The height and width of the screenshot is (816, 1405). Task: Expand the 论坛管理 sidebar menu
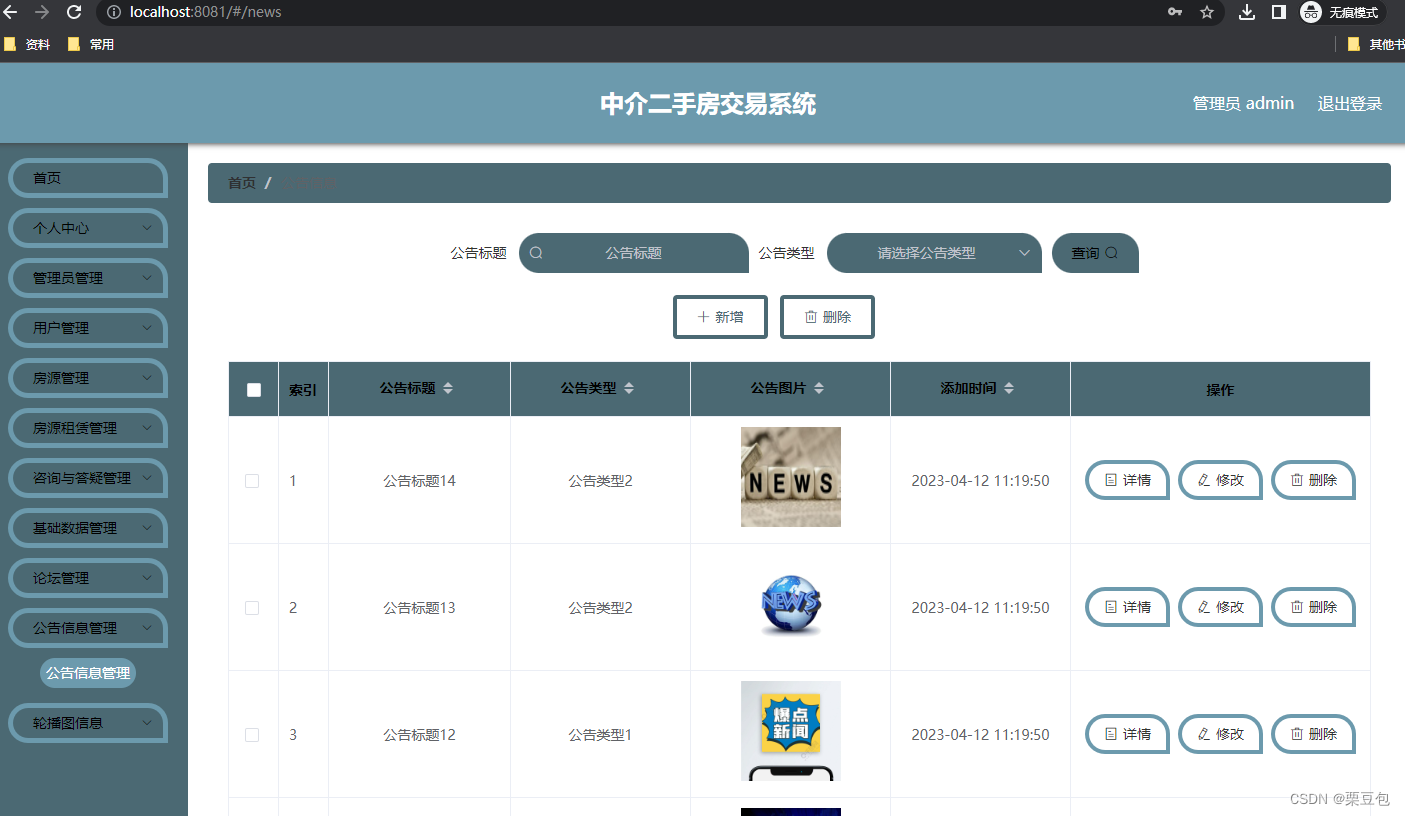click(x=88, y=578)
